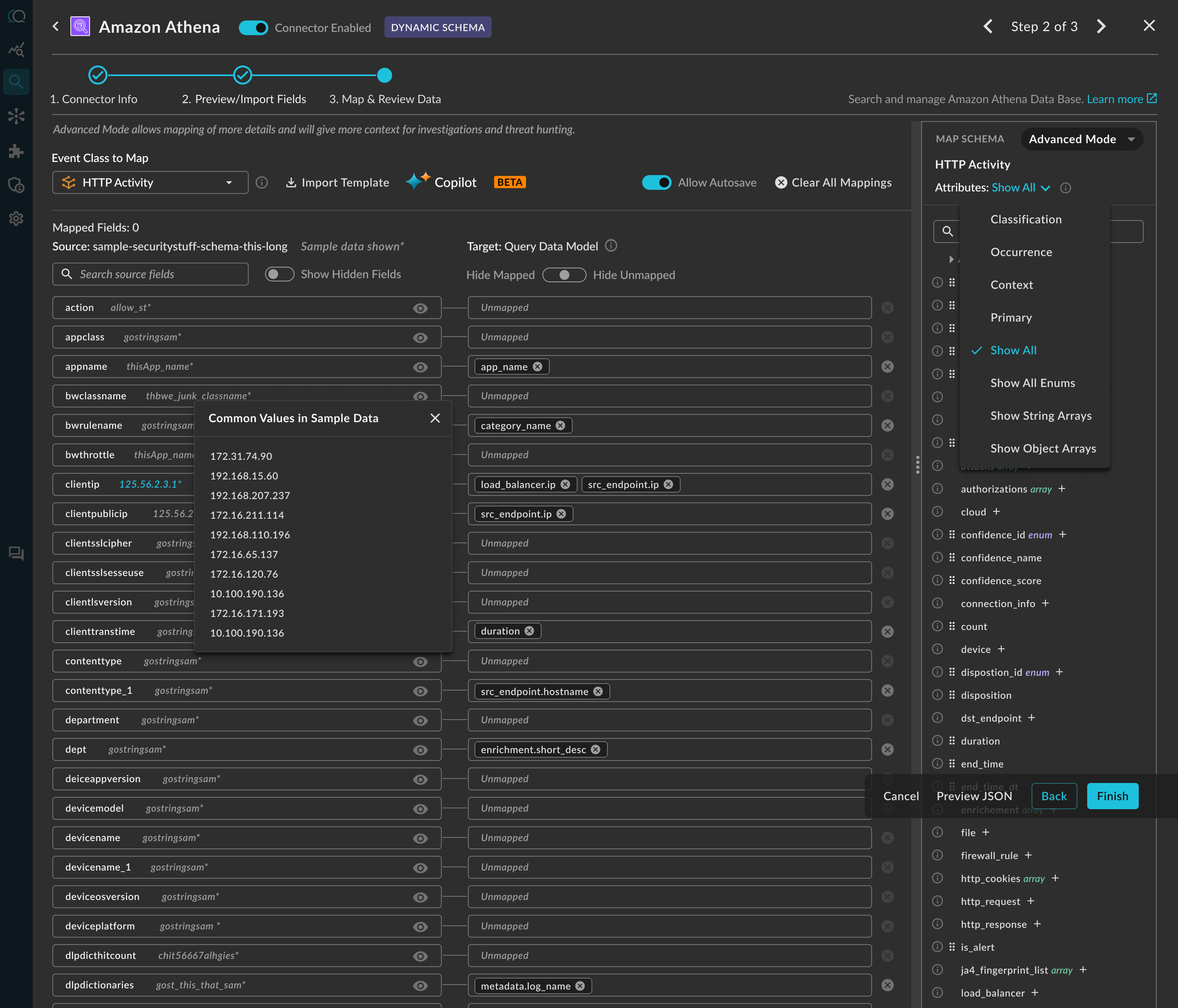Viewport: 1178px width, 1008px height.
Task: Click the schema panel search magnifier
Action: (947, 232)
